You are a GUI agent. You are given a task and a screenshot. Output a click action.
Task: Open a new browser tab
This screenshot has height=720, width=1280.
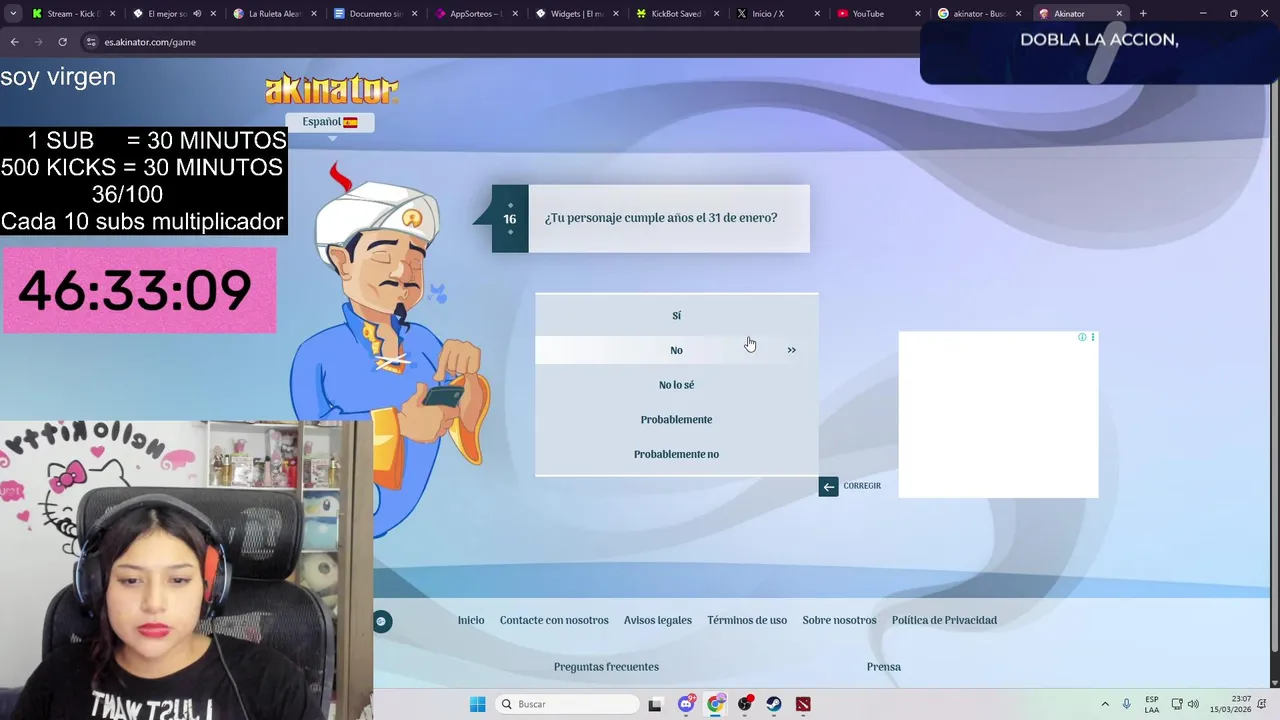click(1143, 14)
